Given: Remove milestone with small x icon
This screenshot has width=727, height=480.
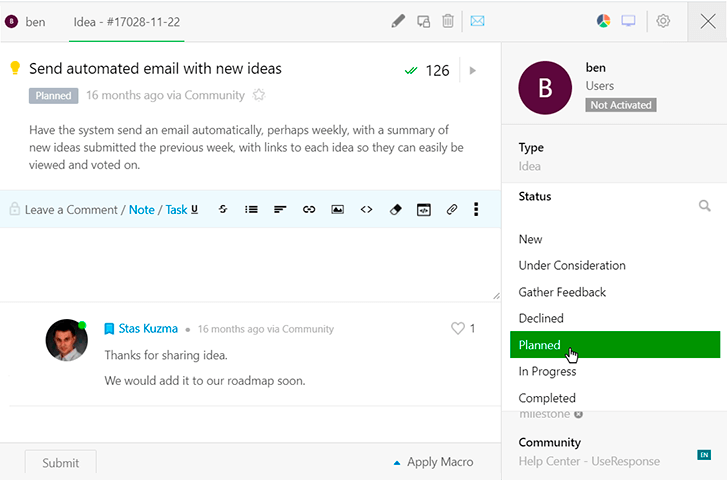Looking at the screenshot, I should pos(578,414).
